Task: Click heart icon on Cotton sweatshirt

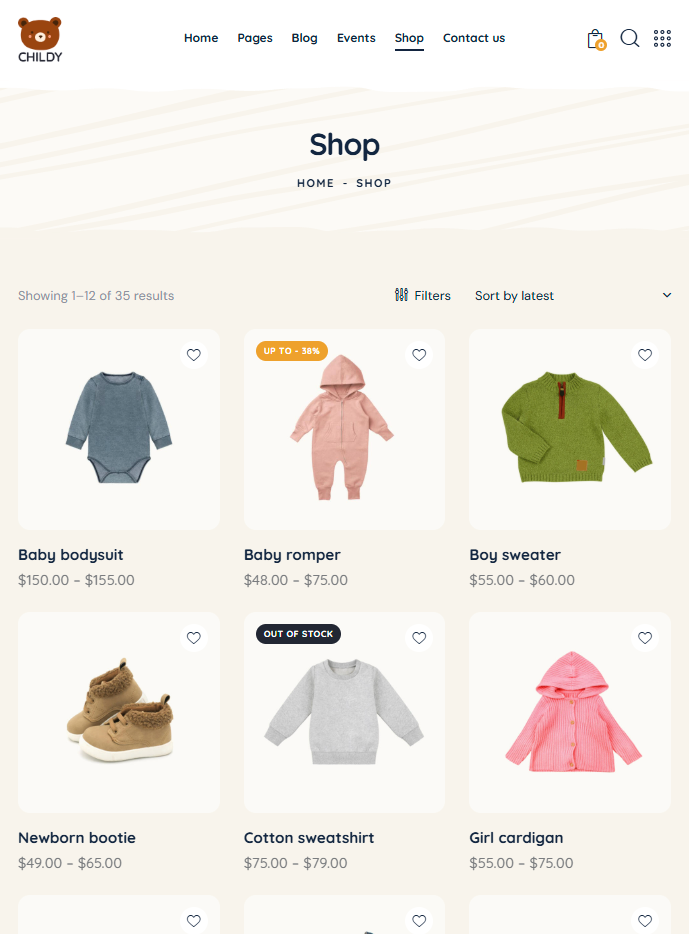Action: (419, 638)
